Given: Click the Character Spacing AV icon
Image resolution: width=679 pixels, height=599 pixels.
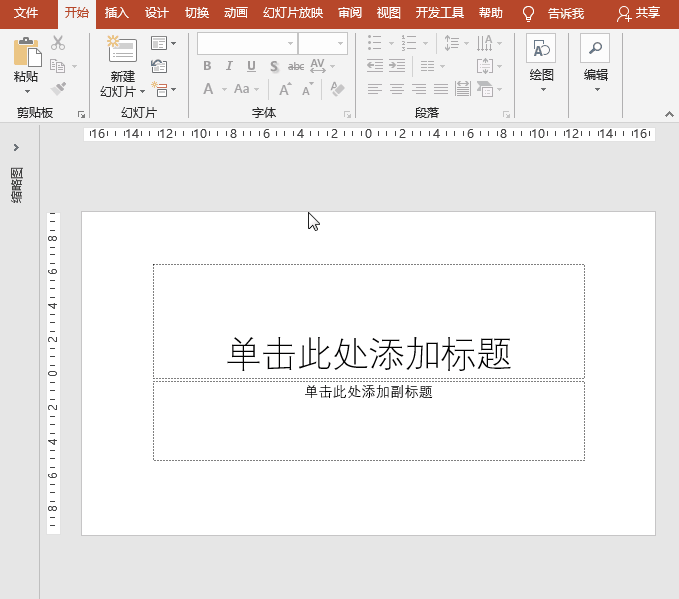Looking at the screenshot, I should click(x=318, y=66).
